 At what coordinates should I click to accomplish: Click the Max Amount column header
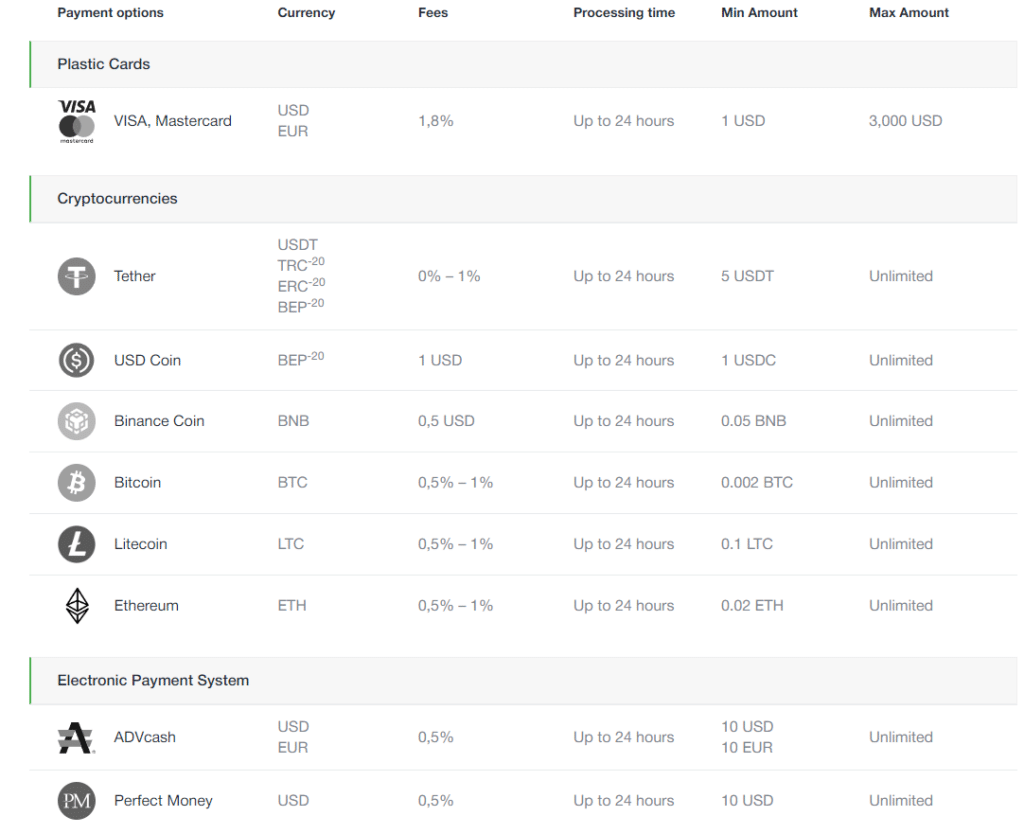point(909,12)
